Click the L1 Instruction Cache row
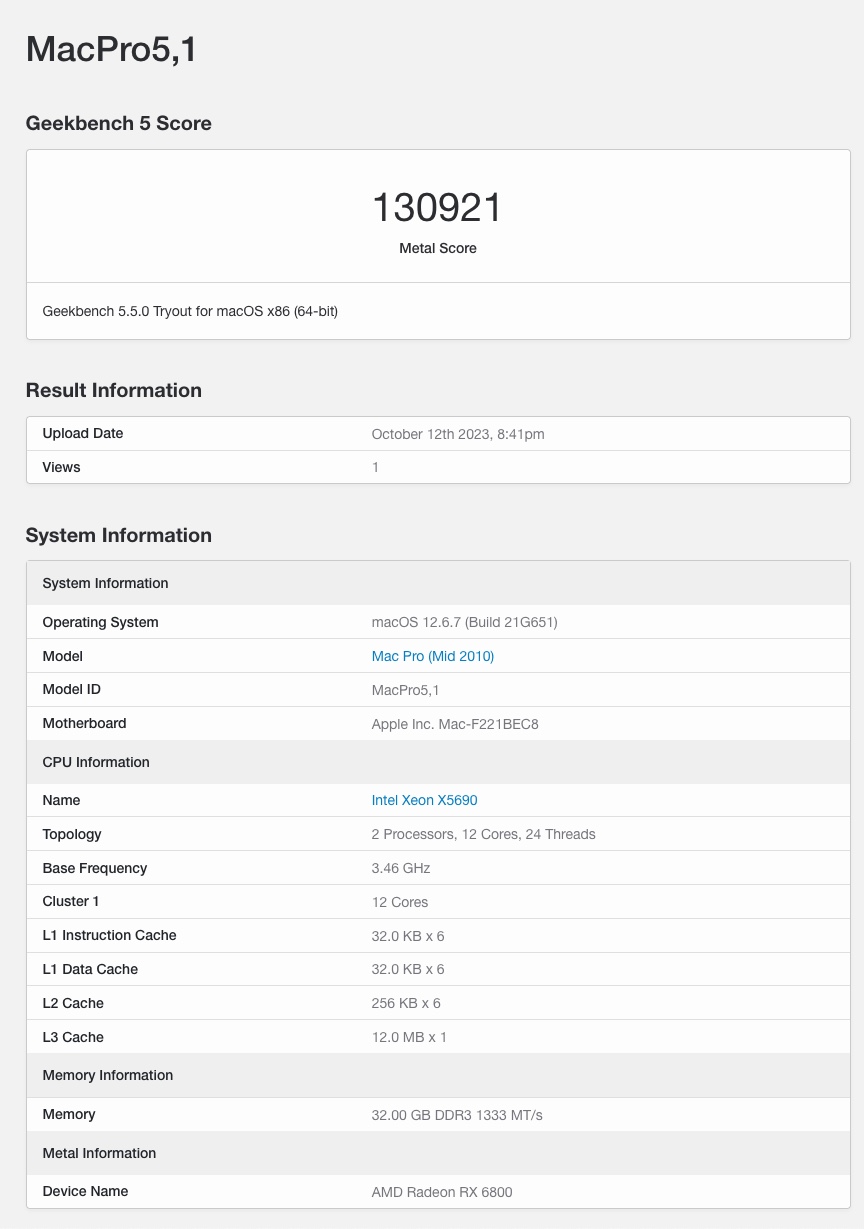 click(x=438, y=936)
